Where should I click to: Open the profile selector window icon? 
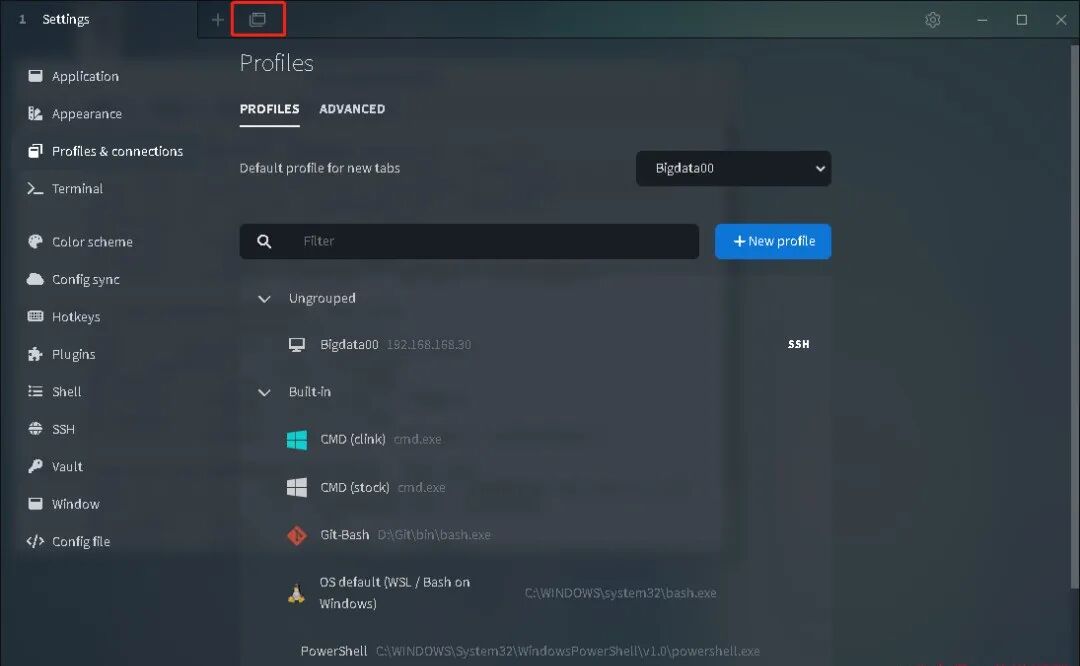click(258, 19)
